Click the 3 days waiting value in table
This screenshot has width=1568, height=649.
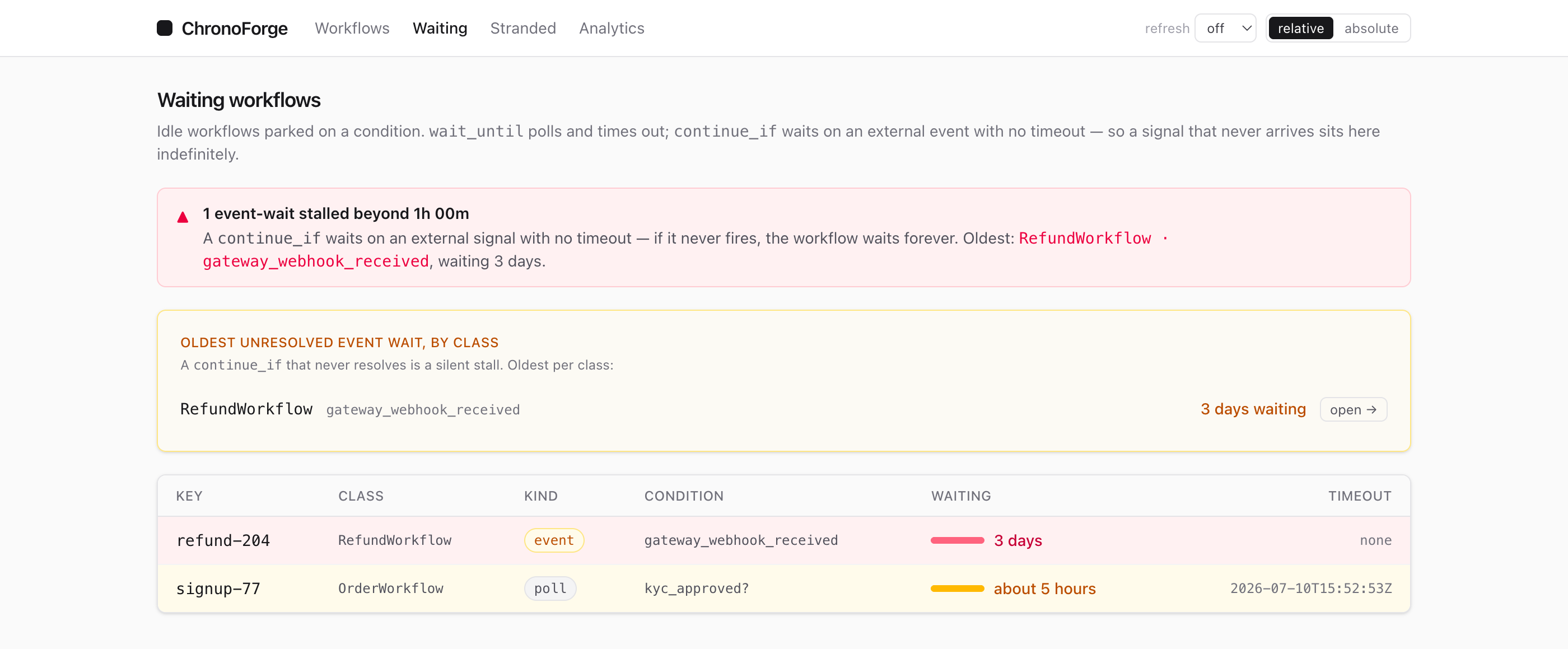[1018, 540]
